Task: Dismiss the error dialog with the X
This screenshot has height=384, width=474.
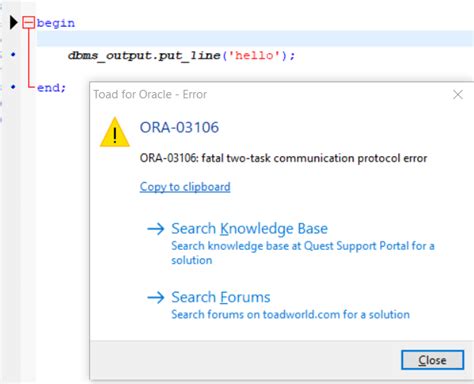Action: [x=458, y=95]
